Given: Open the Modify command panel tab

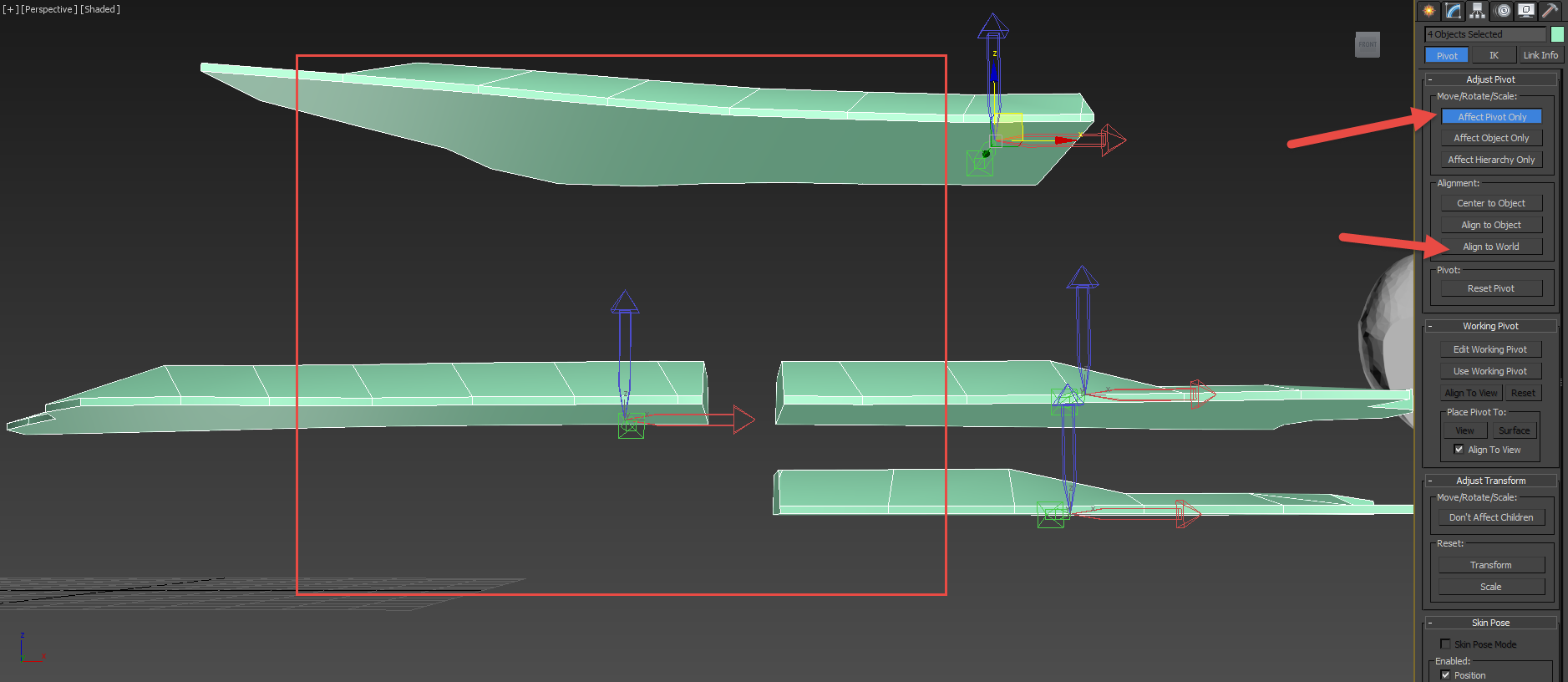Looking at the screenshot, I should point(1454,11).
